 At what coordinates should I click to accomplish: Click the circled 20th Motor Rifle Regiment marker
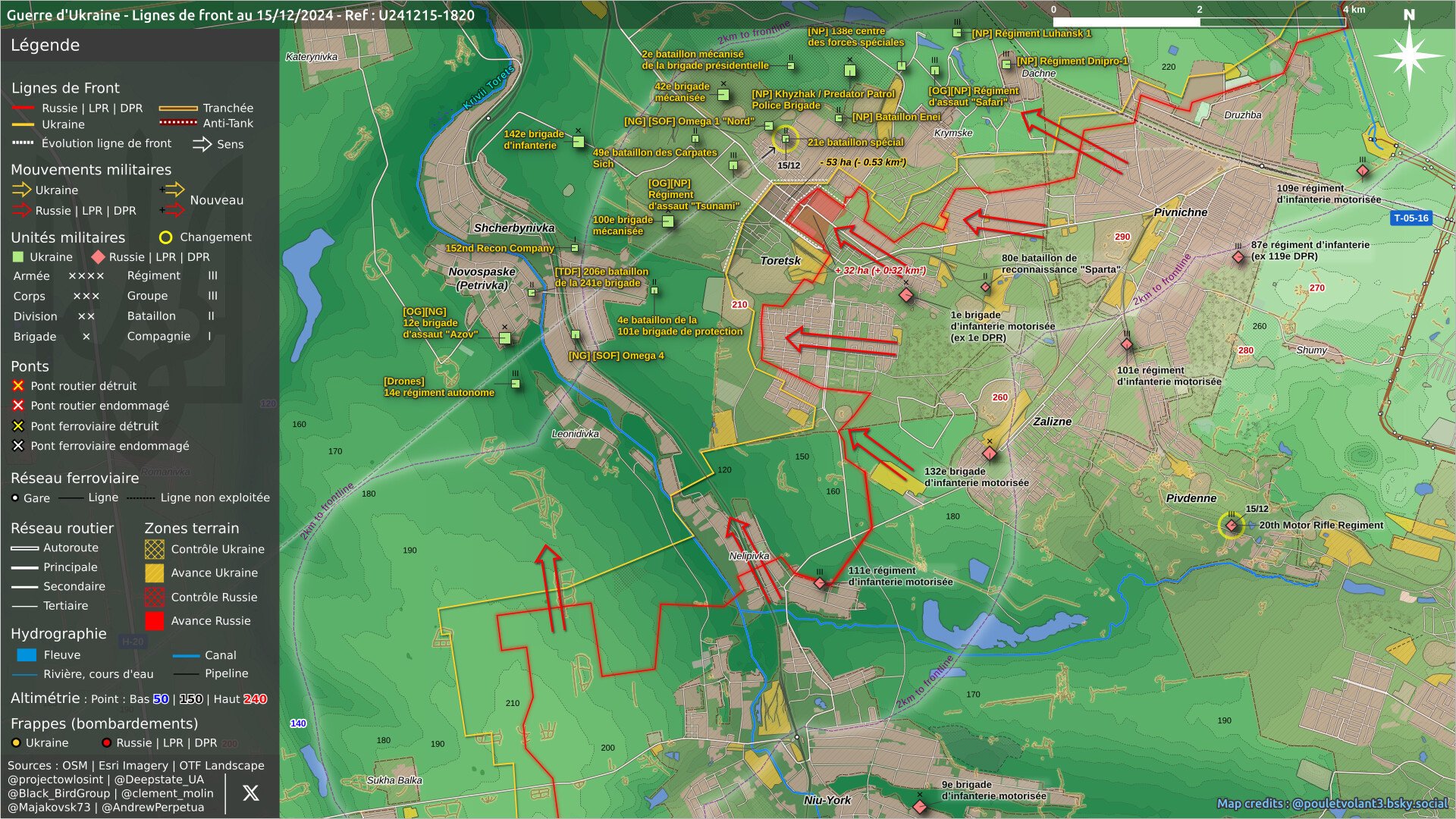coord(1231,526)
